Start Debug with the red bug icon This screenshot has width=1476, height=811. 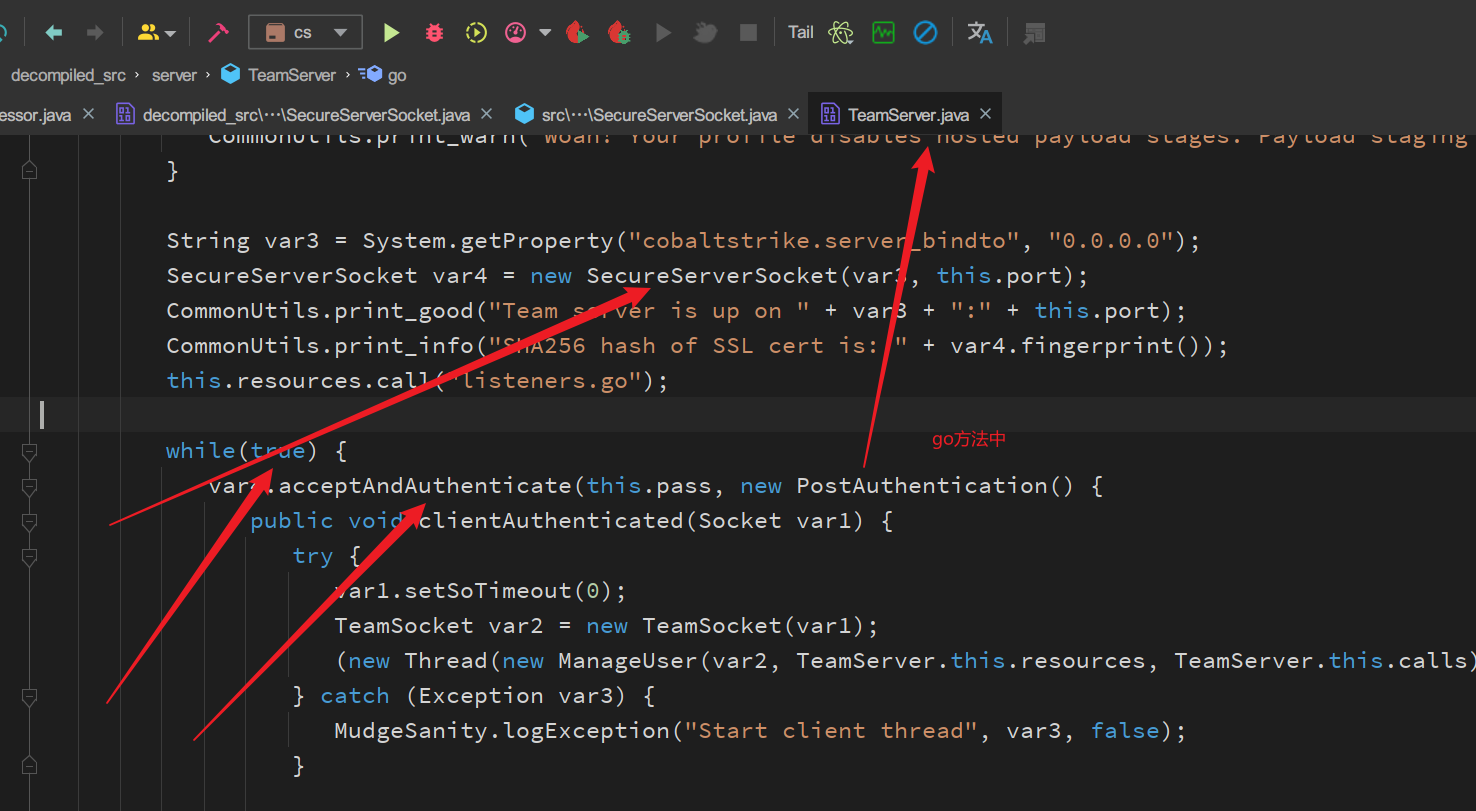434,33
